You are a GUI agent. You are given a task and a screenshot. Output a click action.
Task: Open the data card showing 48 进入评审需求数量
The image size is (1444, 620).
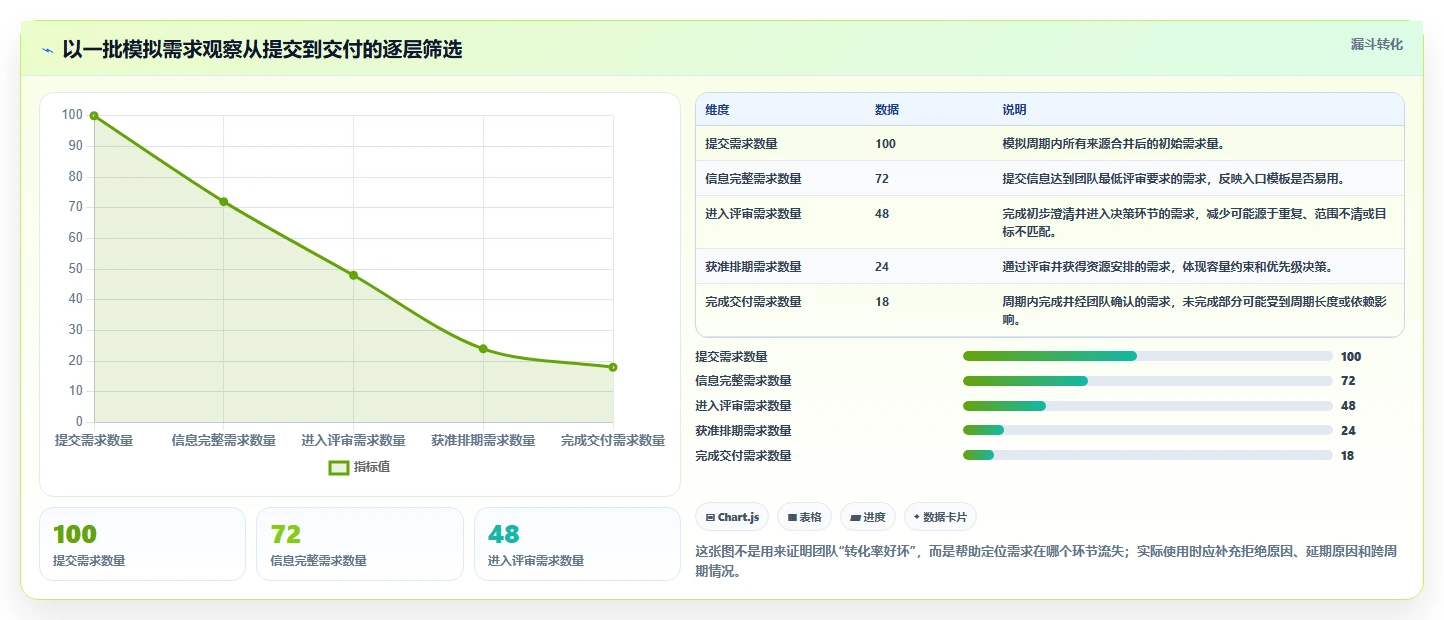tap(577, 544)
